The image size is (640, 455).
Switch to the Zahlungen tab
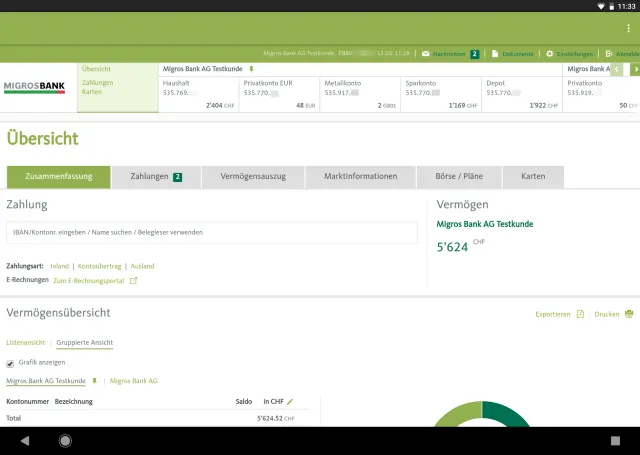pyautogui.click(x=156, y=177)
